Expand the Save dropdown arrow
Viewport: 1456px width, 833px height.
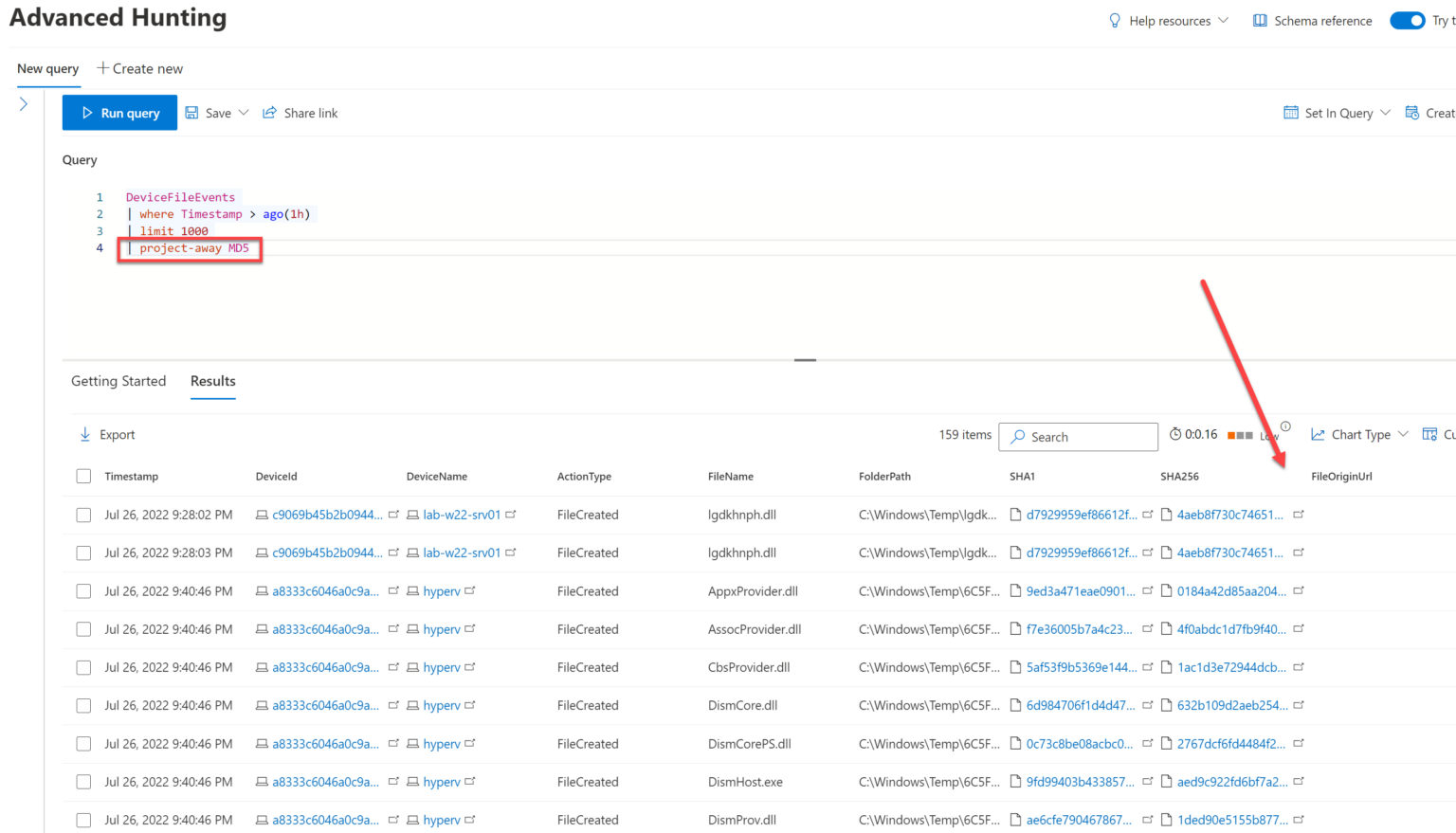coord(244,113)
